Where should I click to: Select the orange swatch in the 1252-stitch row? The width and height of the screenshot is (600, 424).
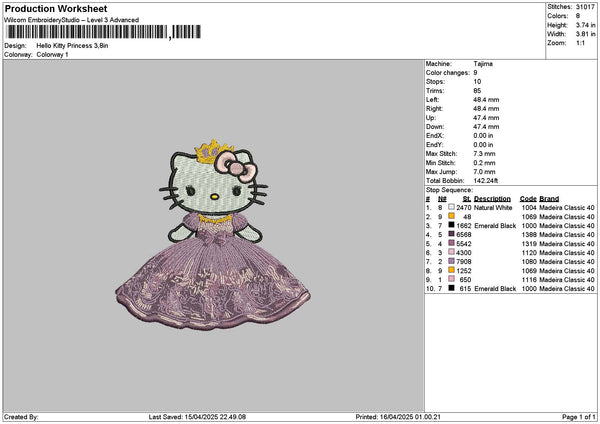pos(452,270)
